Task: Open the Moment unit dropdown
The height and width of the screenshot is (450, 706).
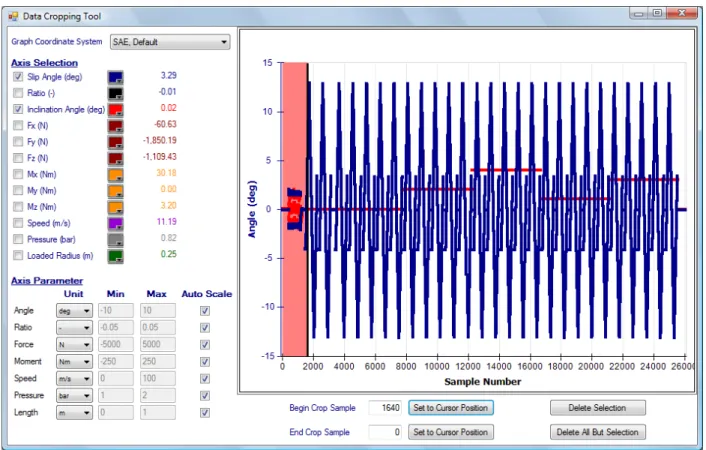Action: (74, 362)
